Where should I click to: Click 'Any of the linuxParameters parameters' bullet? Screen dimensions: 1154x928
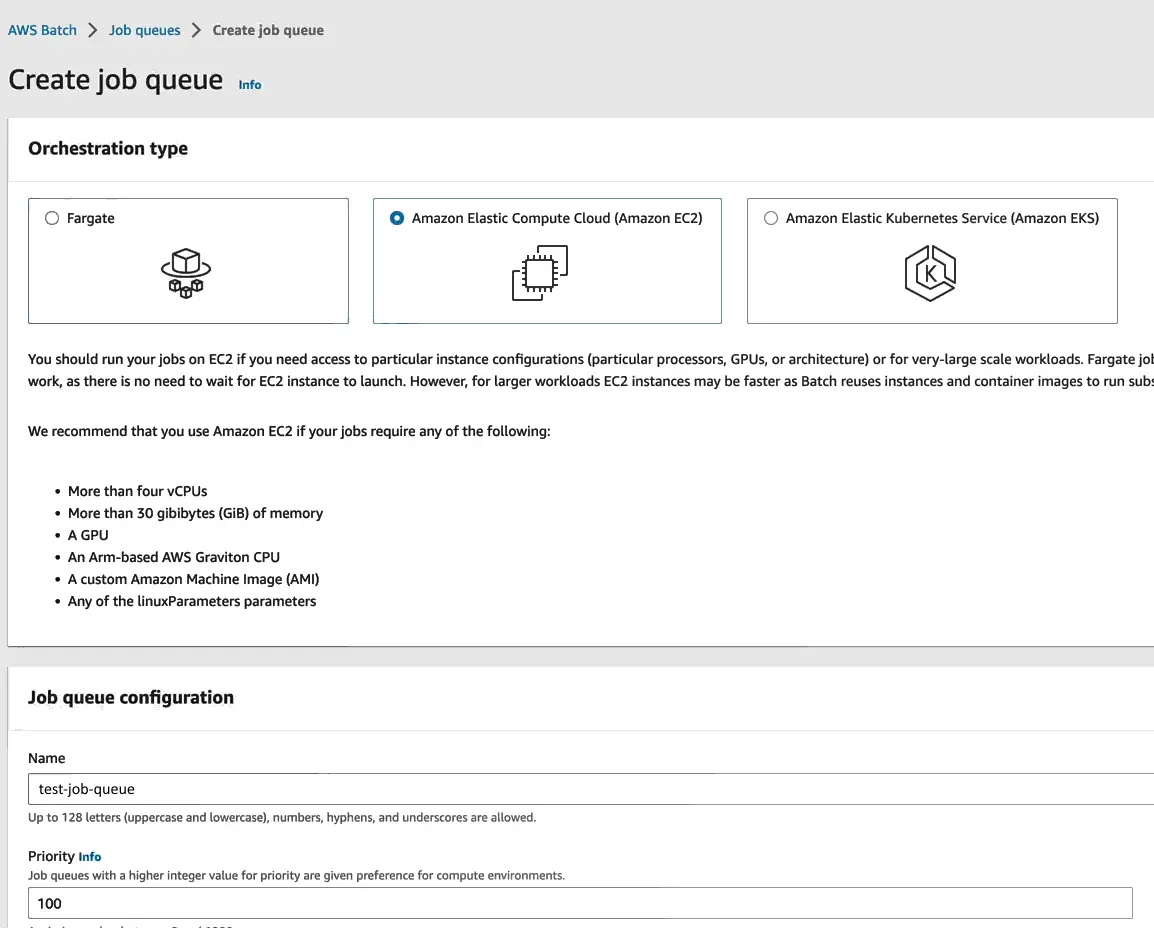click(x=192, y=601)
